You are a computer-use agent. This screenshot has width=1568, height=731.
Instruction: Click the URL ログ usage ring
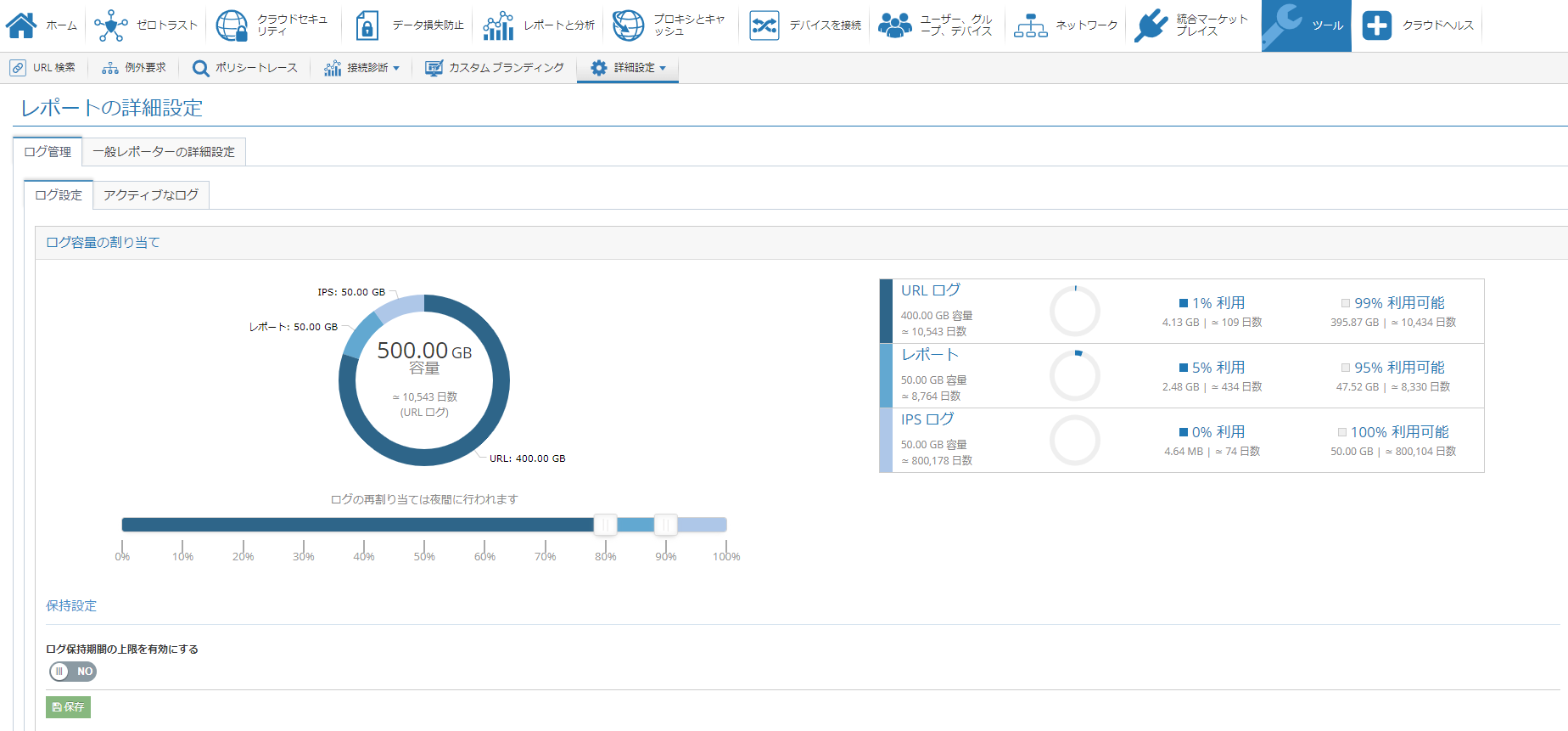click(x=1075, y=311)
